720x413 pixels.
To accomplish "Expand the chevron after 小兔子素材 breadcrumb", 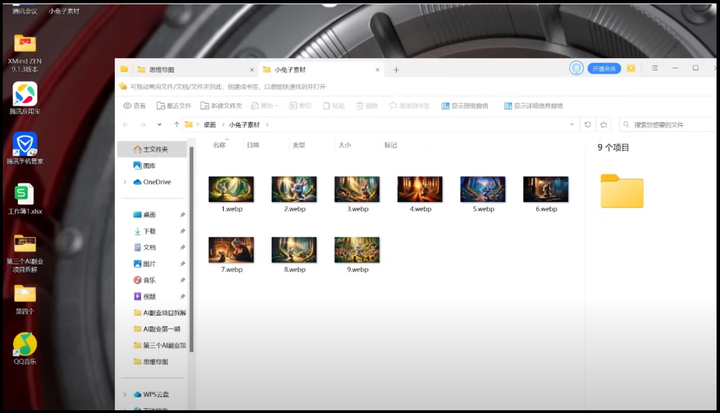I will click(x=267, y=124).
